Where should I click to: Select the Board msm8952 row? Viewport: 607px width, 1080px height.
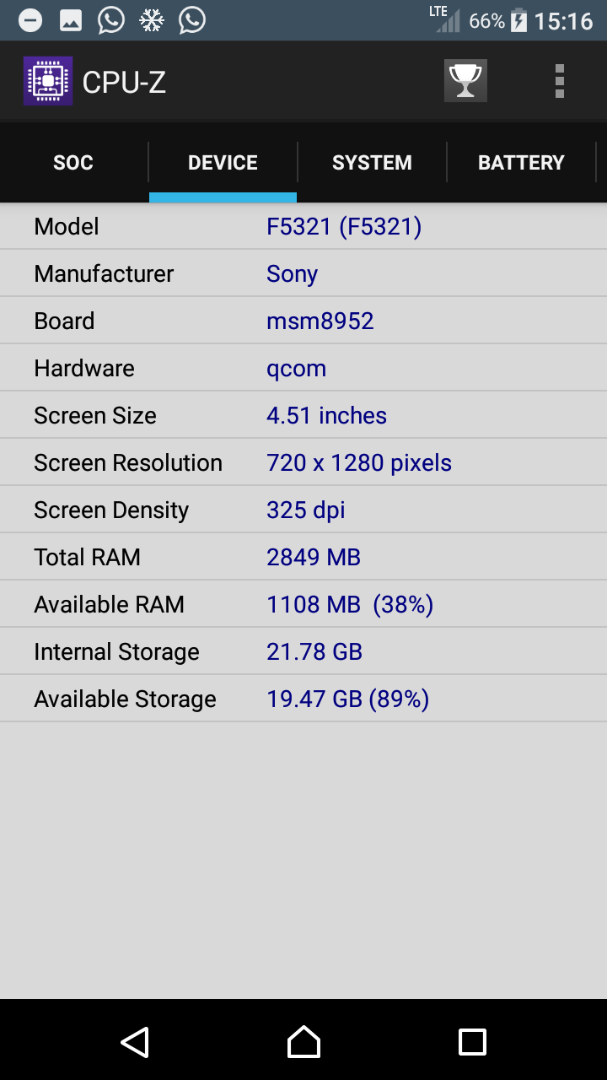coord(303,320)
